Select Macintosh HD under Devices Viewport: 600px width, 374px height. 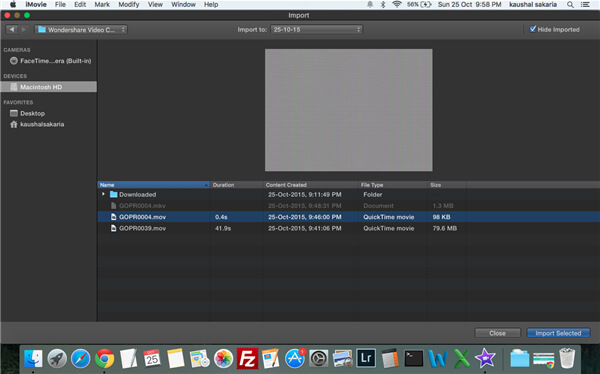[x=49, y=87]
